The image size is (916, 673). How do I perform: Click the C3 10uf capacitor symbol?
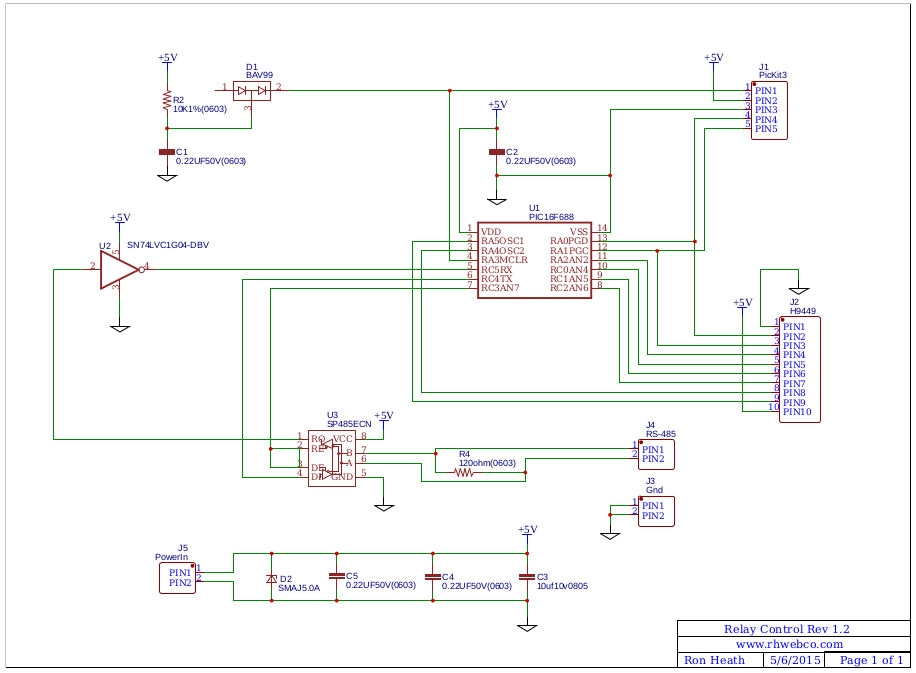pyautogui.click(x=527, y=577)
